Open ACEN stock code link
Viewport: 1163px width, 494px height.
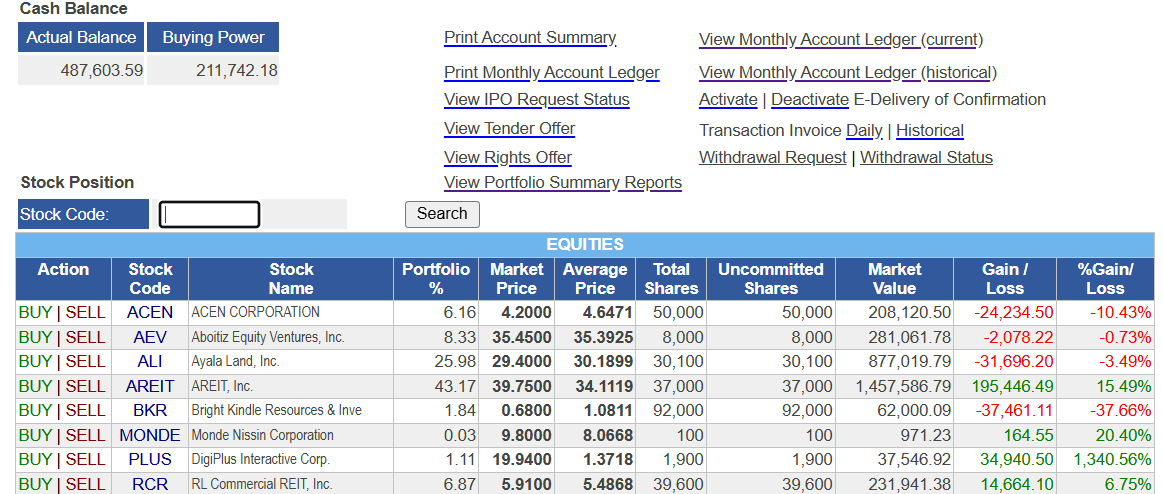pyautogui.click(x=150, y=312)
